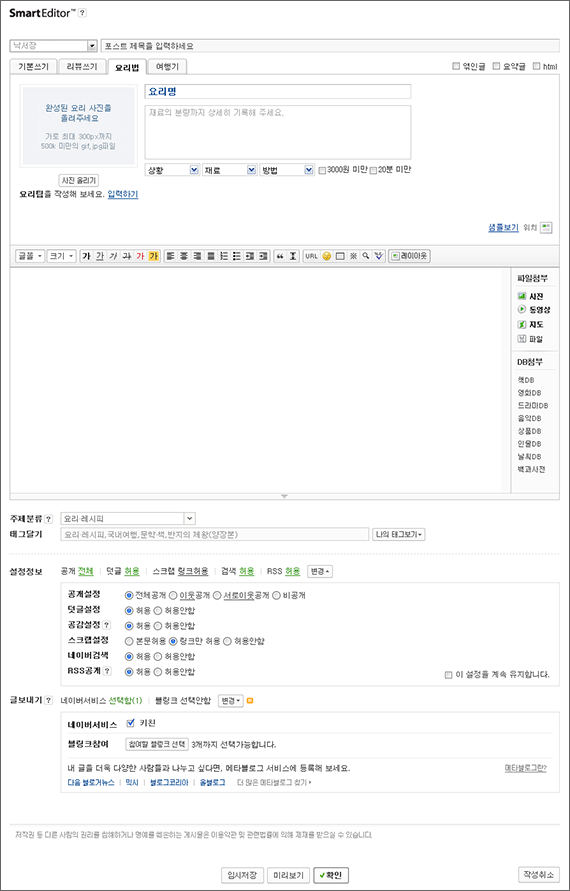This screenshot has height=891, width=570.
Task: Attach a 파일 file
Action: point(531,339)
